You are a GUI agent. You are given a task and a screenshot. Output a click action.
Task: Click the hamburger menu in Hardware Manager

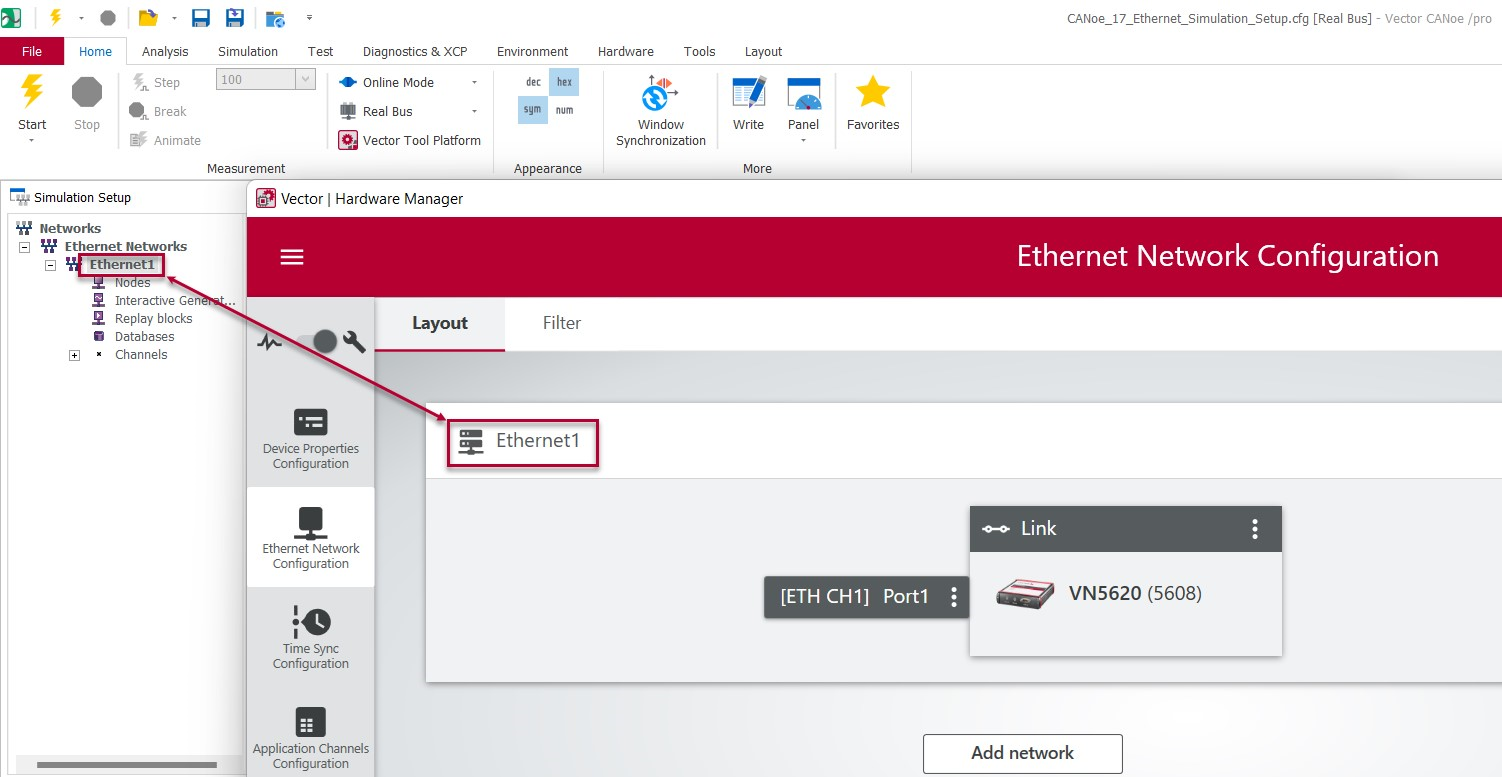click(292, 258)
